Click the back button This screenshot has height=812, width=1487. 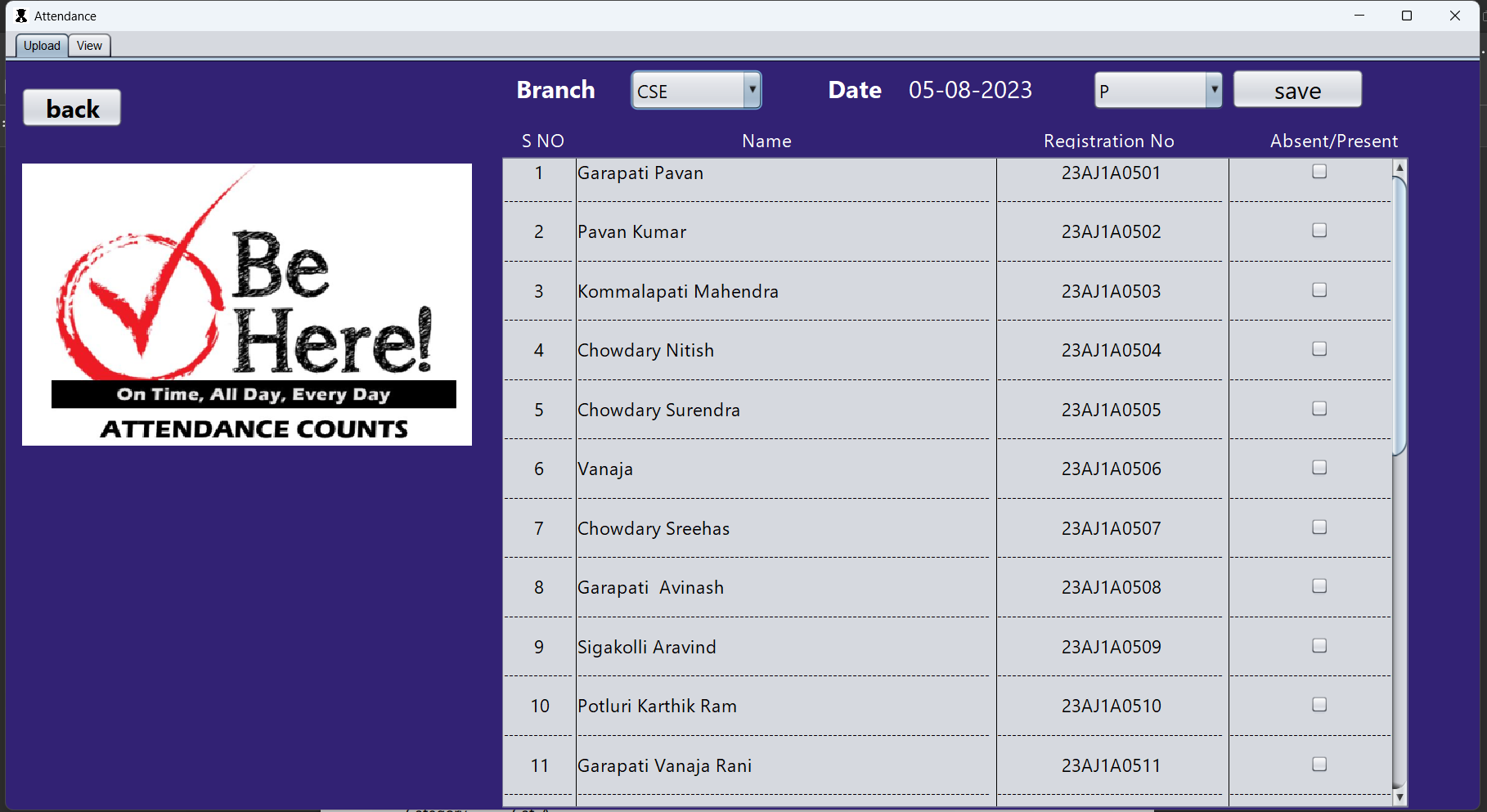click(72, 108)
